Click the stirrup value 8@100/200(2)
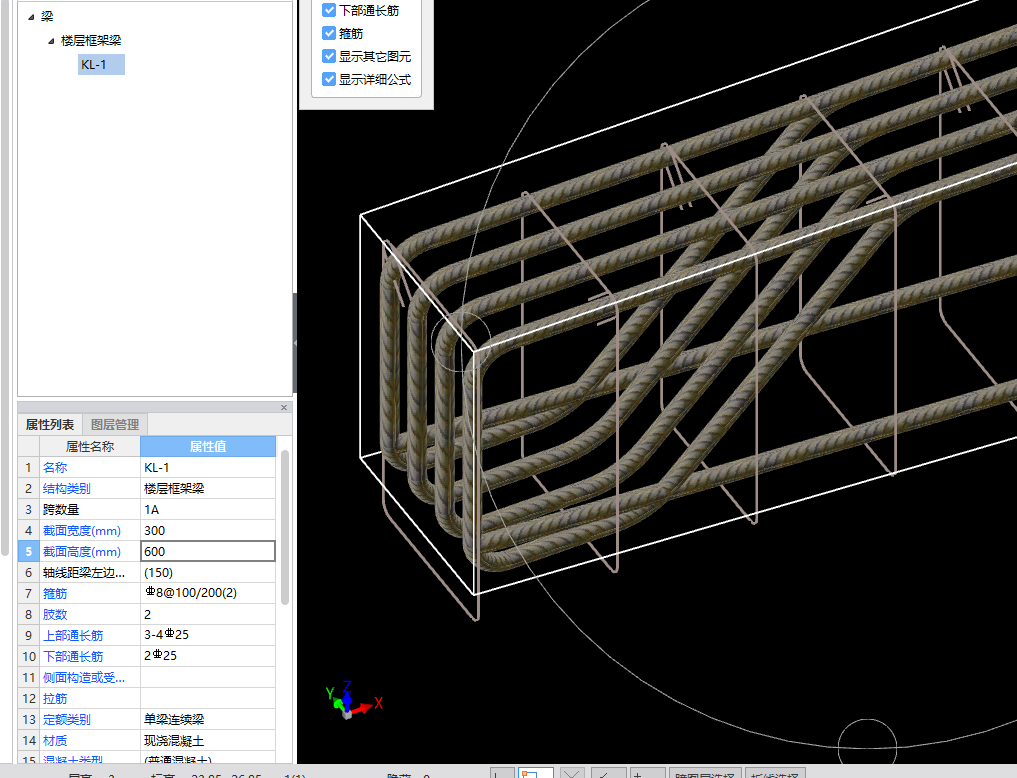 click(208, 593)
